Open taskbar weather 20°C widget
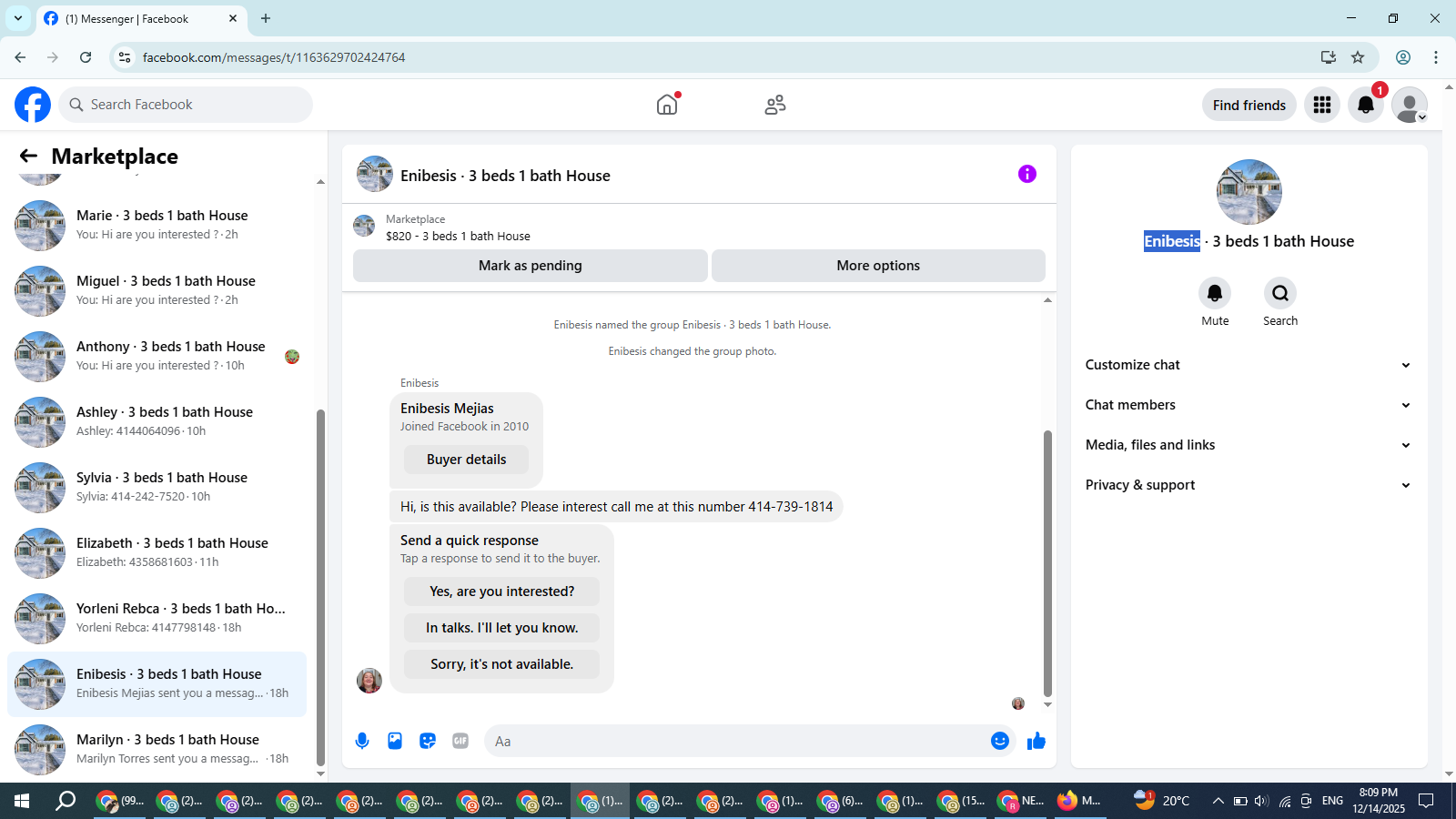The image size is (1456, 819). 1162,801
